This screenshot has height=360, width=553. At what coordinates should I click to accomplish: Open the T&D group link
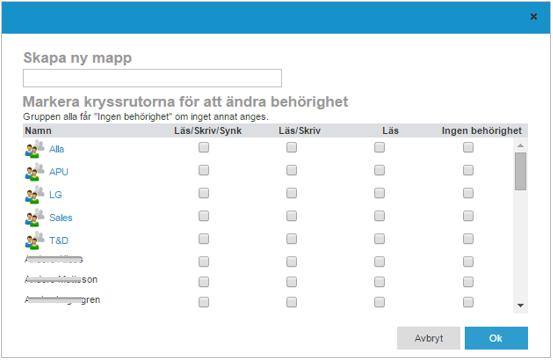(x=59, y=241)
